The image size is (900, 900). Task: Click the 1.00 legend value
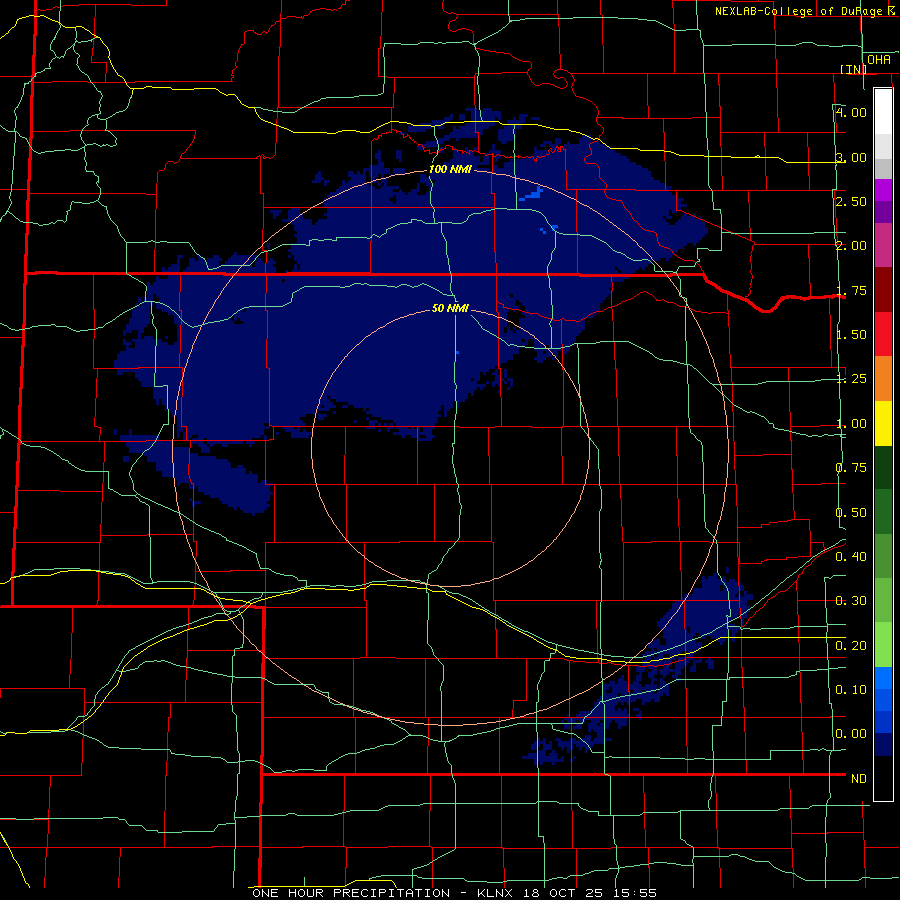(x=851, y=424)
